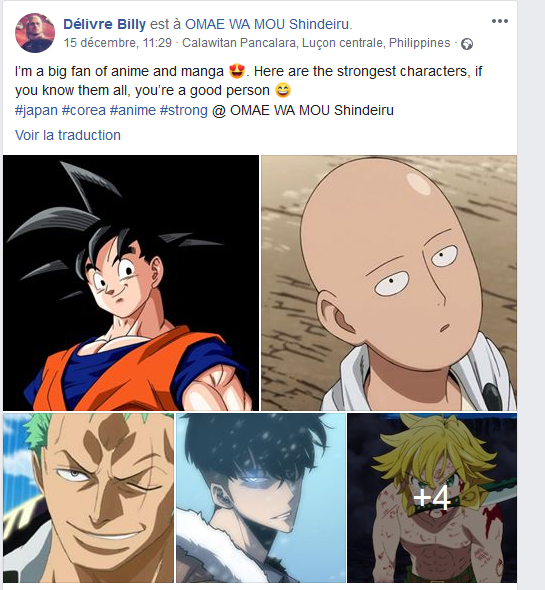Open the post options three-dots menu
The width and height of the screenshot is (545, 590).
point(499,21)
